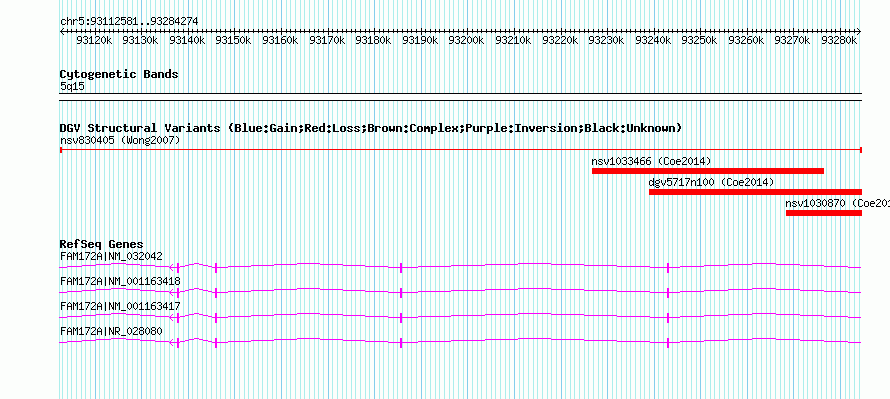
Task: Click the red nsv1033466 loss bar
Action: point(707,171)
